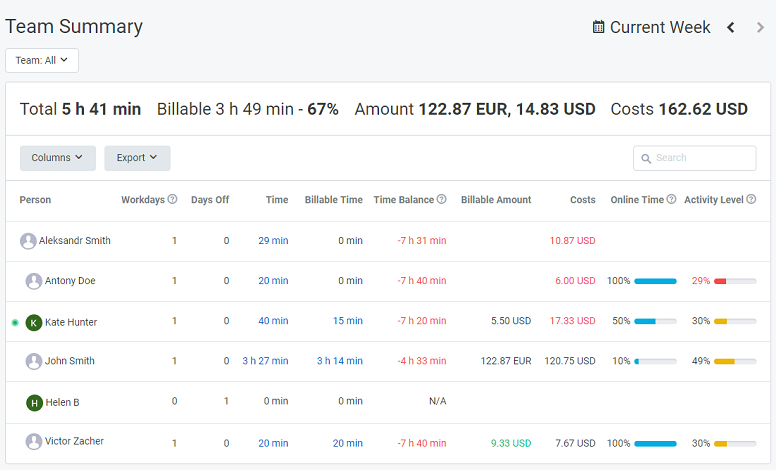
Task: Expand the Columns dropdown
Action: pyautogui.click(x=58, y=158)
